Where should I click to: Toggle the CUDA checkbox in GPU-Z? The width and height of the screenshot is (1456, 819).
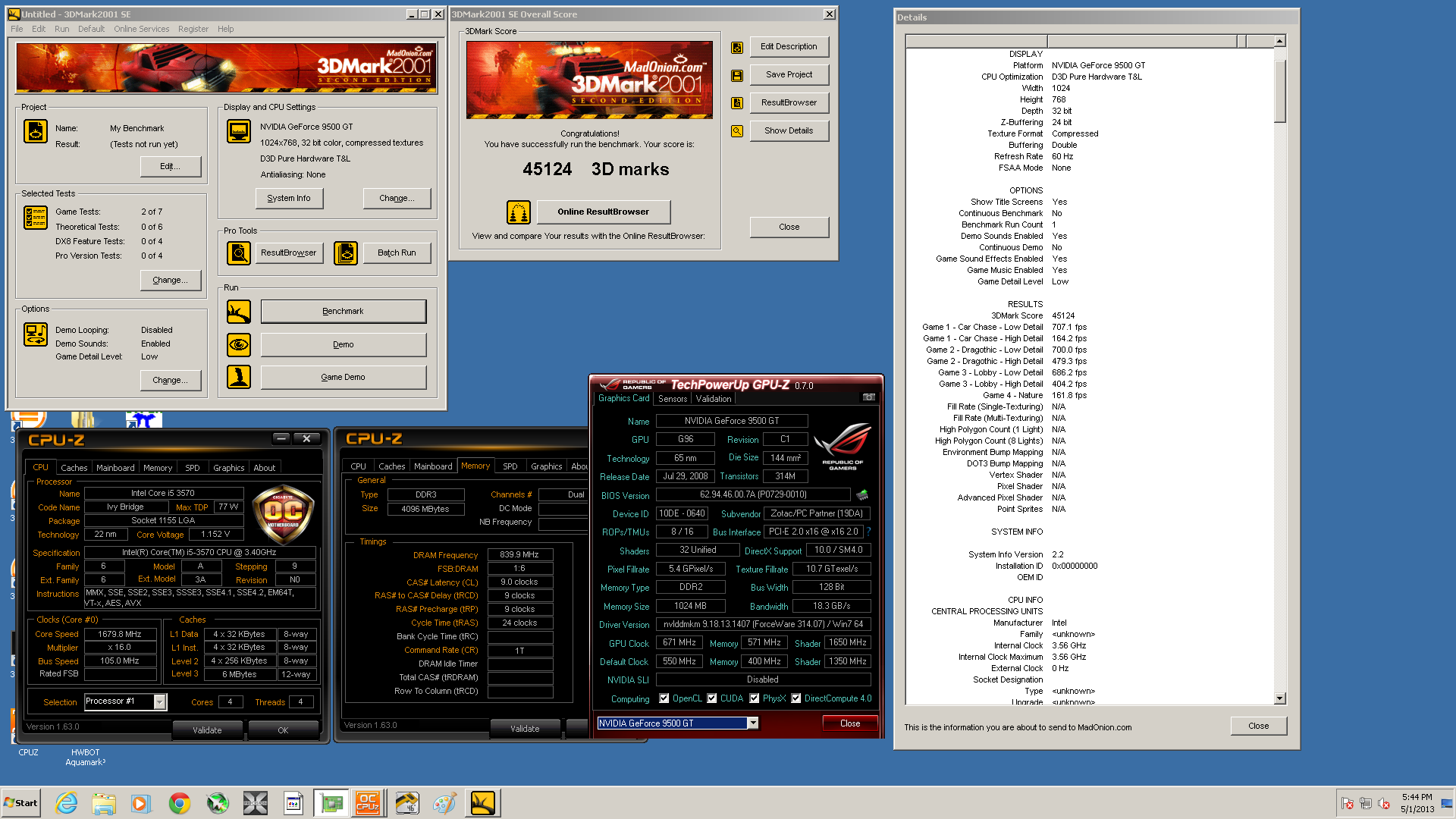pyautogui.click(x=712, y=699)
